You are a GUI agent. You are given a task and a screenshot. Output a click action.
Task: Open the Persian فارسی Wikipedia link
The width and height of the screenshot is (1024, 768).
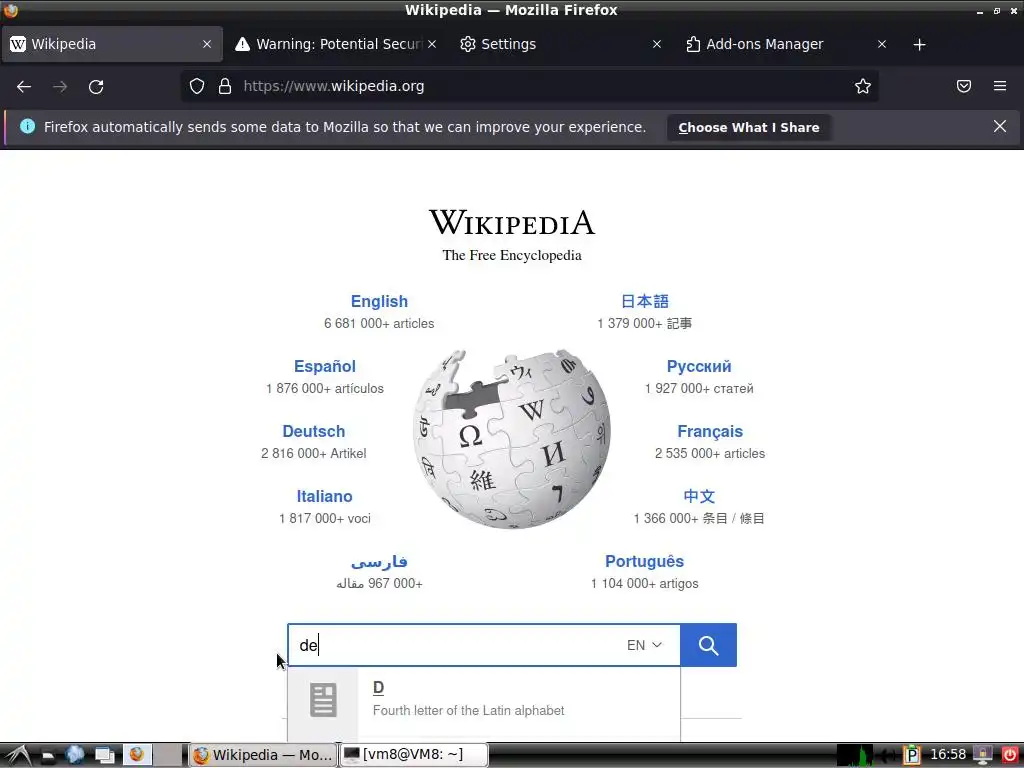[379, 561]
